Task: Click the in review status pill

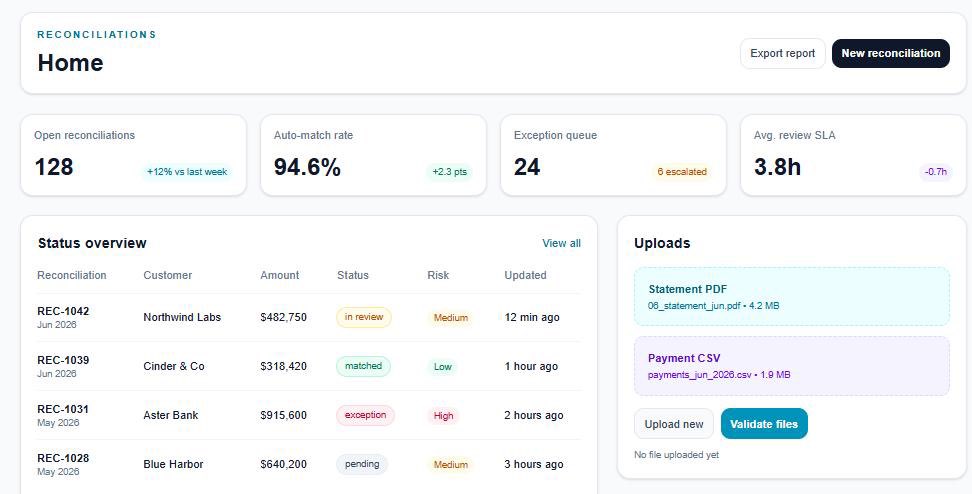Action: (364, 317)
